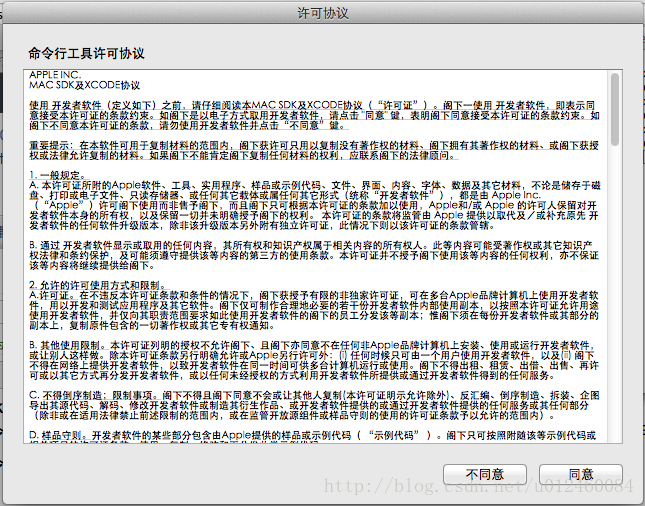Click the 不同意 (Disagree) button
645x506 pixels.
(x=485, y=475)
